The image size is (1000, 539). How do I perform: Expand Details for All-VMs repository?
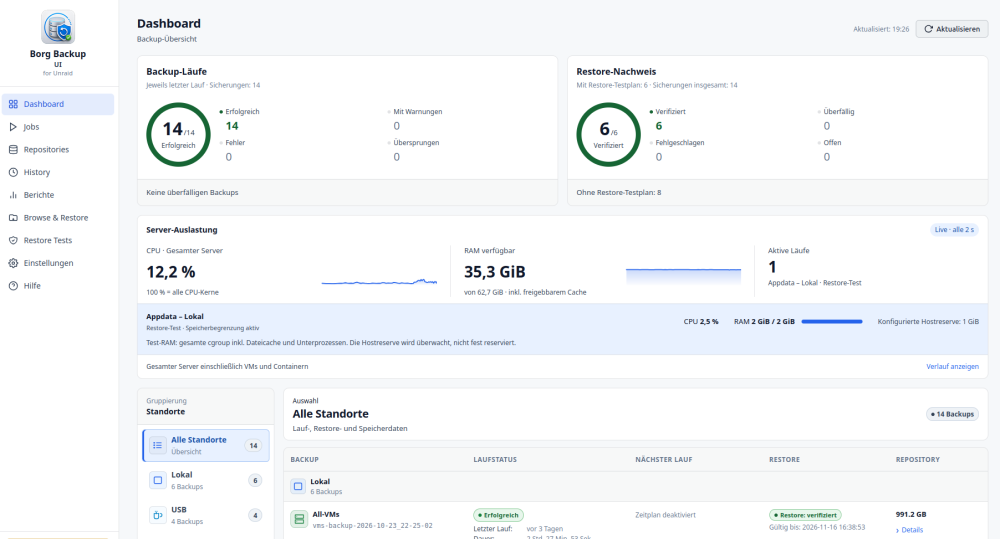(x=909, y=530)
